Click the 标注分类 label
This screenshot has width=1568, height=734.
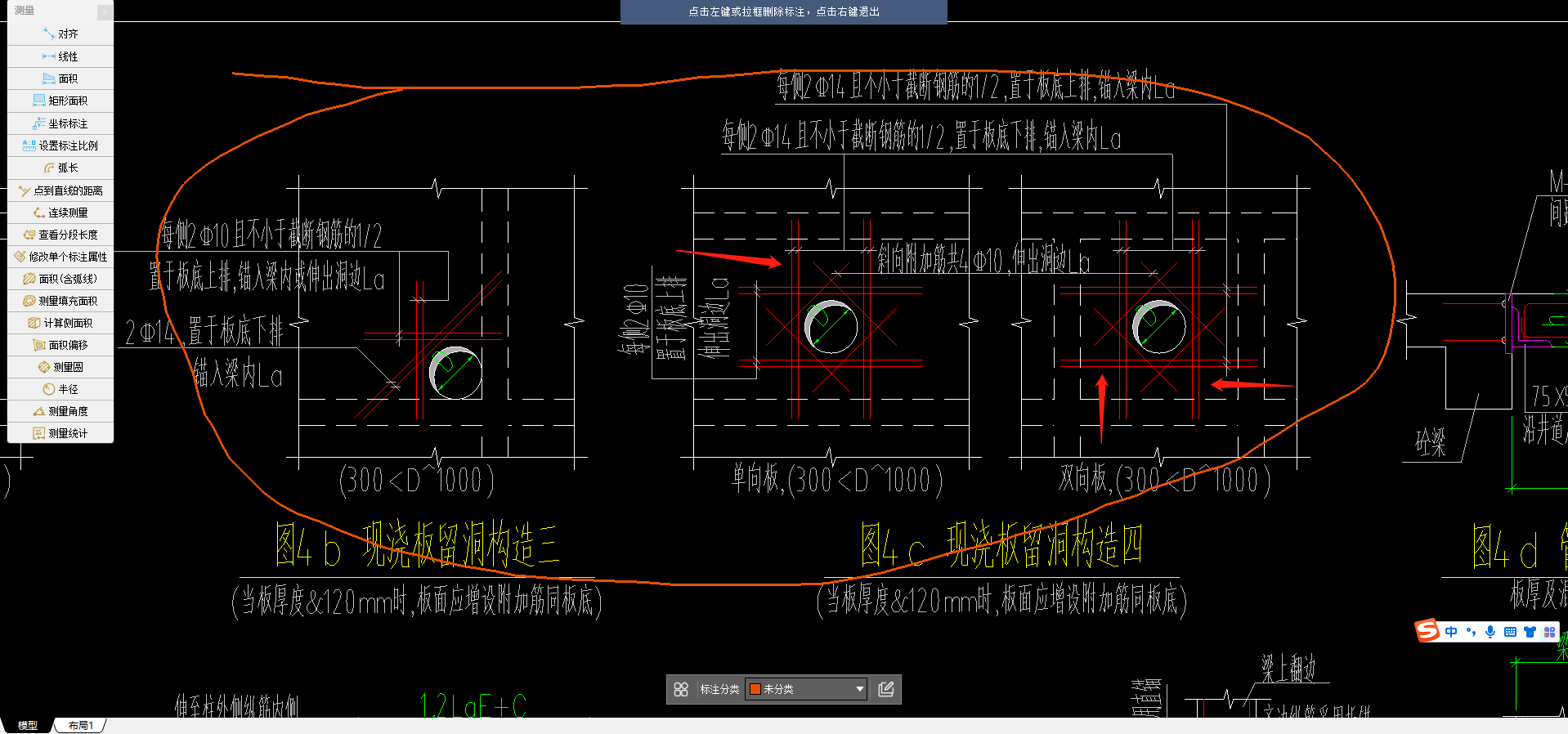(719, 690)
